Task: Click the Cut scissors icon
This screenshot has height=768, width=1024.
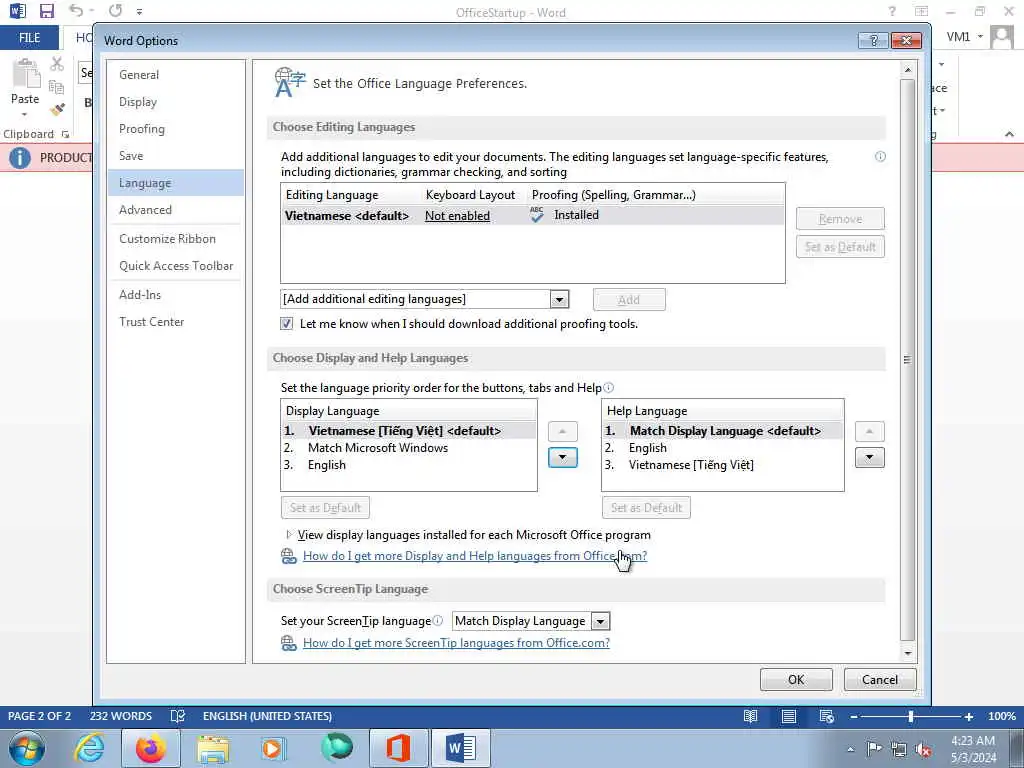Action: click(x=57, y=64)
